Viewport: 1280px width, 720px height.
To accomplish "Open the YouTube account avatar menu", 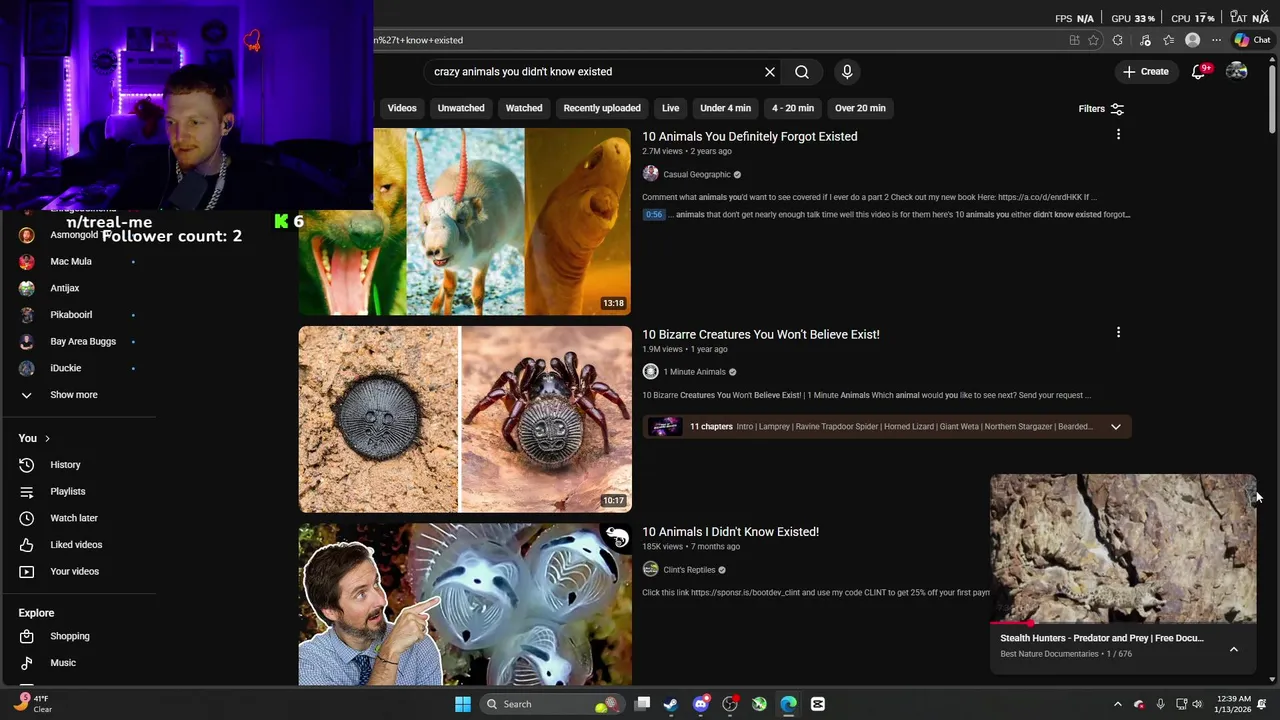I will (x=1237, y=72).
